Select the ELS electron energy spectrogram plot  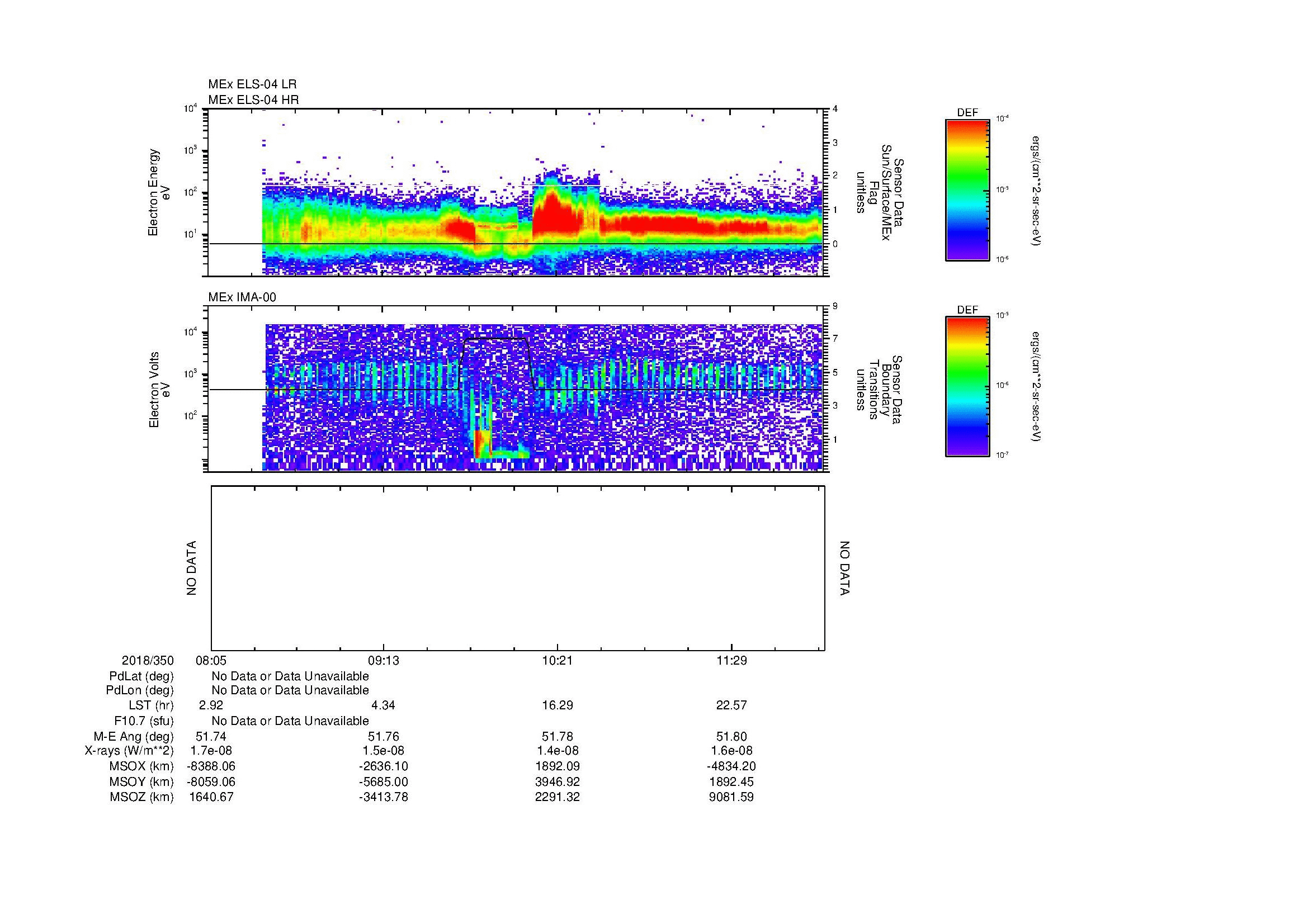517,192
